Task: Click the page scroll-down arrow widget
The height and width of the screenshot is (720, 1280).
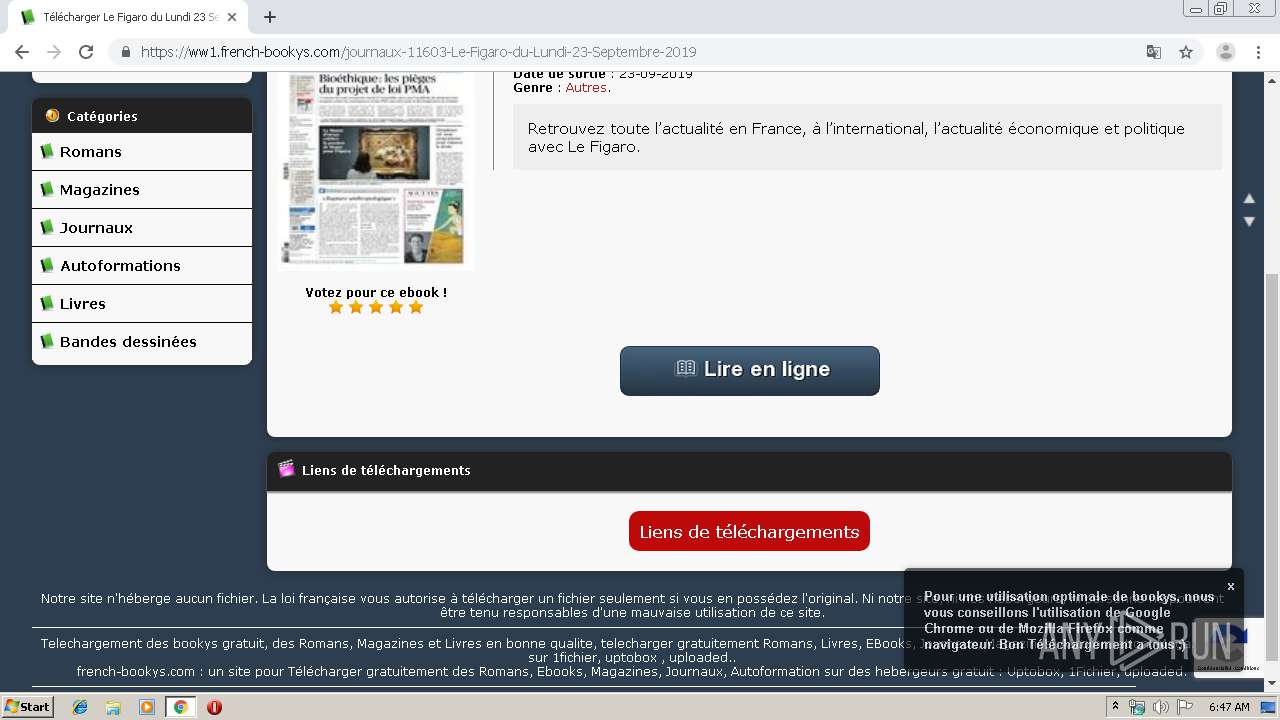Action: tap(1249, 221)
